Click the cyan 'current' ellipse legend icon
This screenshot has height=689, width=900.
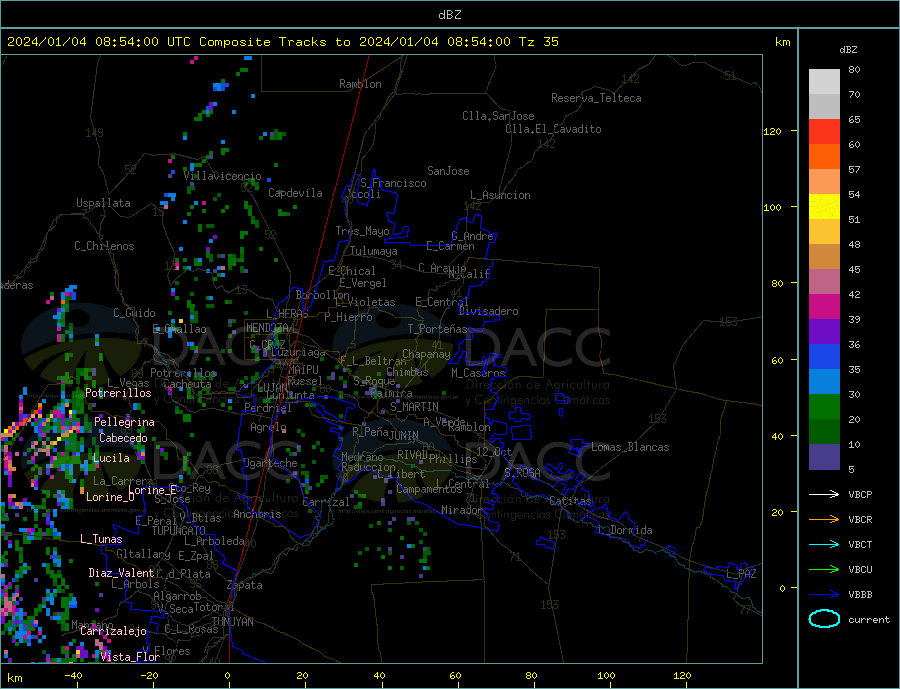pos(824,619)
